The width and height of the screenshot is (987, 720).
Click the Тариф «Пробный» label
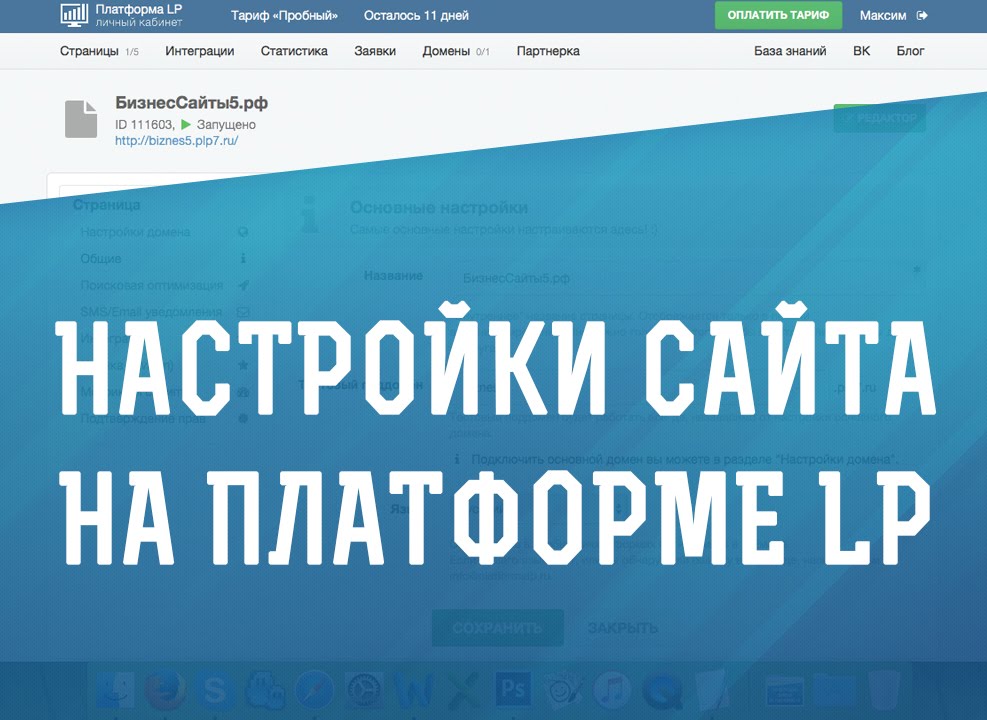(284, 15)
